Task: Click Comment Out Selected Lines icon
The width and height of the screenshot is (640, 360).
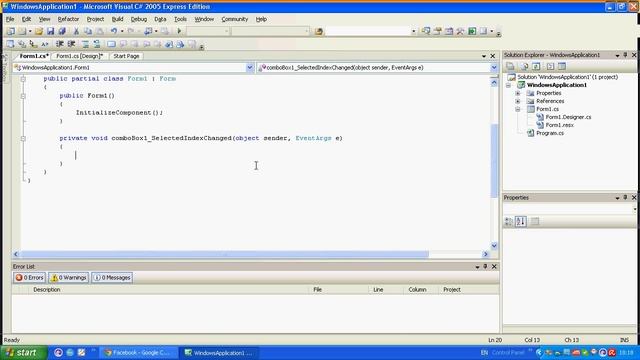Action: (x=85, y=44)
